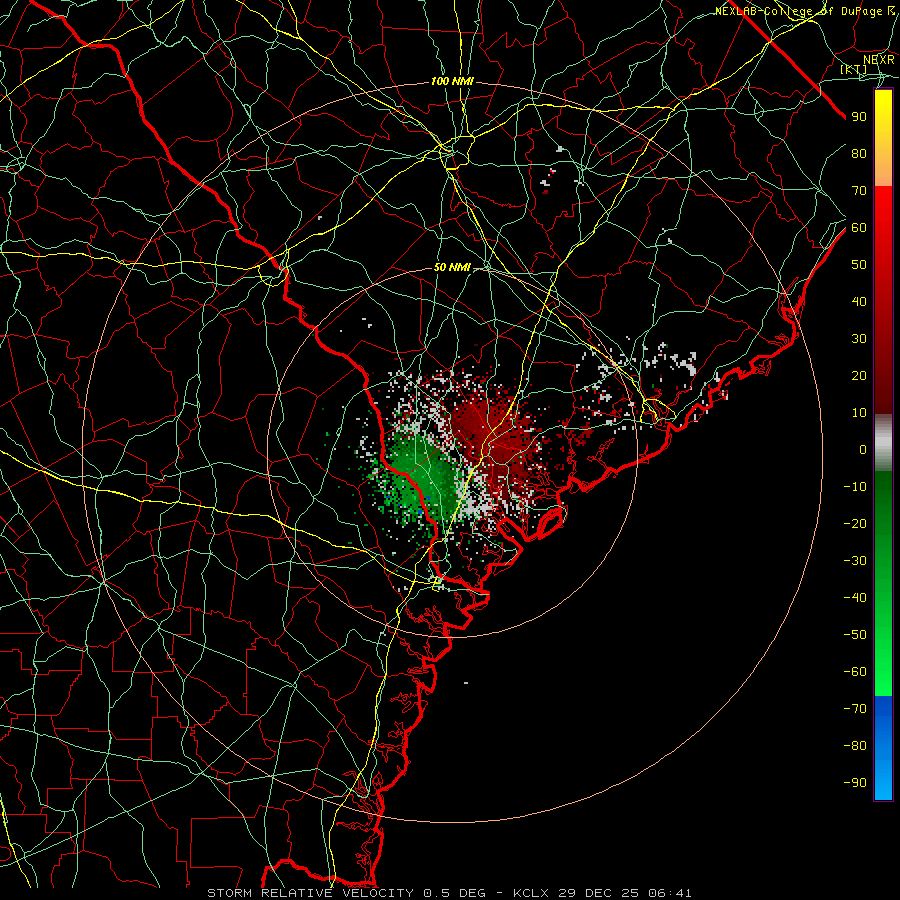The width and height of the screenshot is (900, 900).
Task: Click the 30 value on the velocity scale
Action: pyautogui.click(x=859, y=339)
